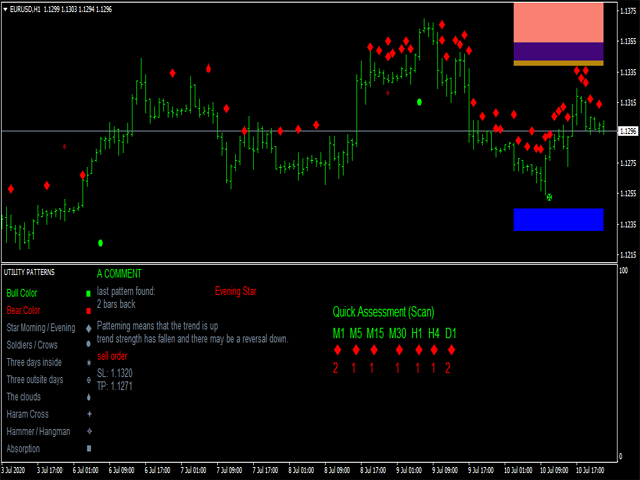Image resolution: width=640 pixels, height=480 pixels.
Task: Click the current price tag 1.1296
Action: tap(628, 131)
